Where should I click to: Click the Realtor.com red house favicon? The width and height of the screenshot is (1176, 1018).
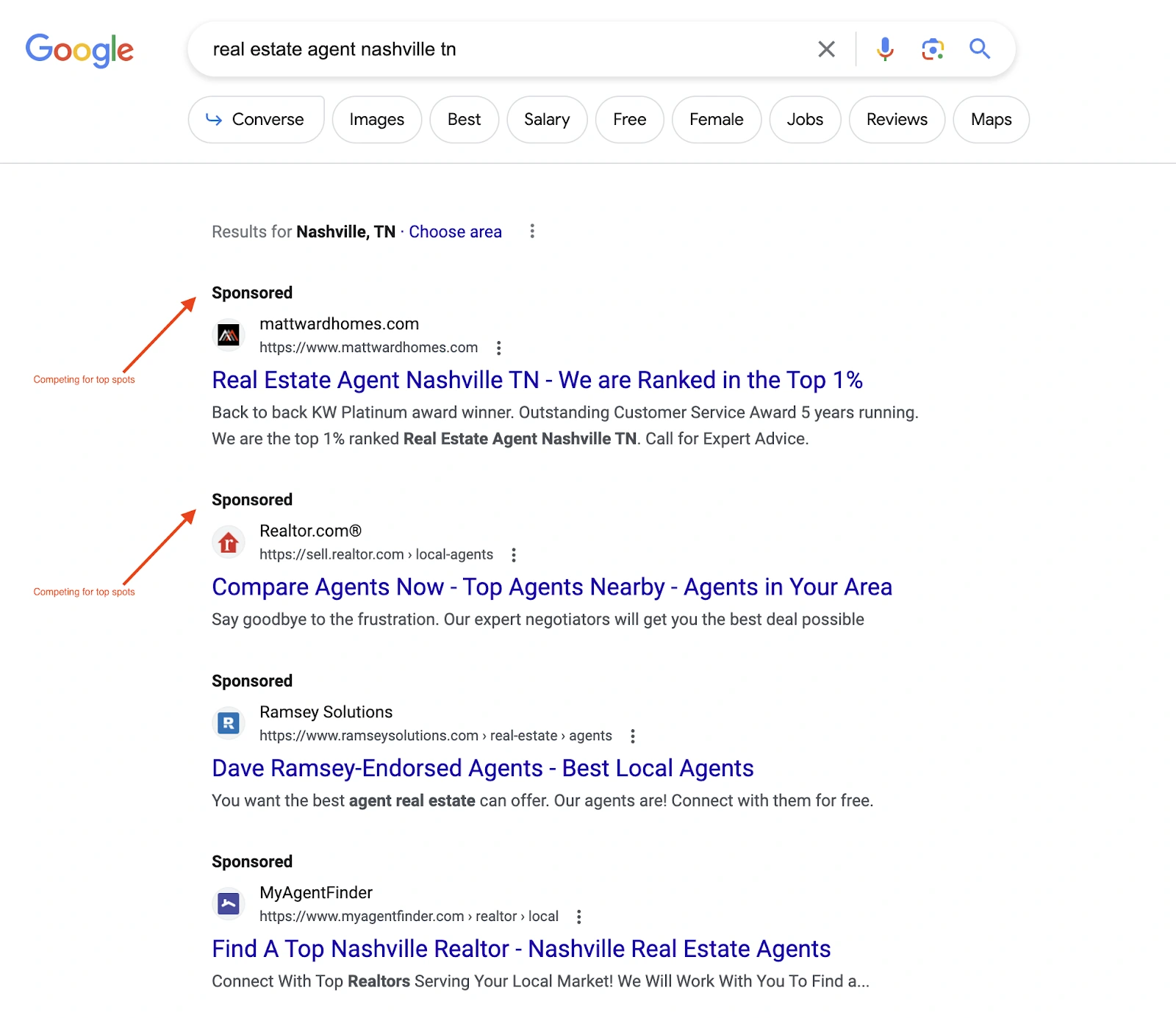click(229, 542)
